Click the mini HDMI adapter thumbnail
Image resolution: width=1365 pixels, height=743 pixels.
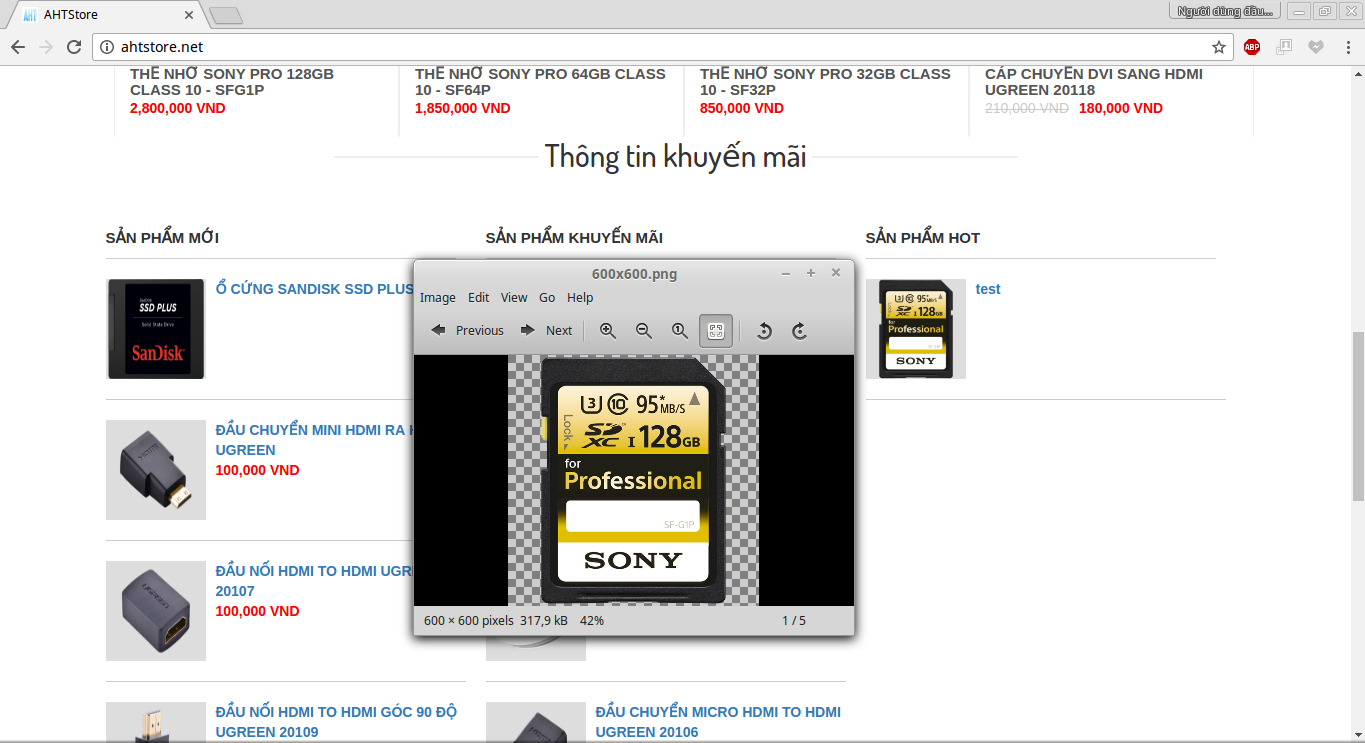156,470
